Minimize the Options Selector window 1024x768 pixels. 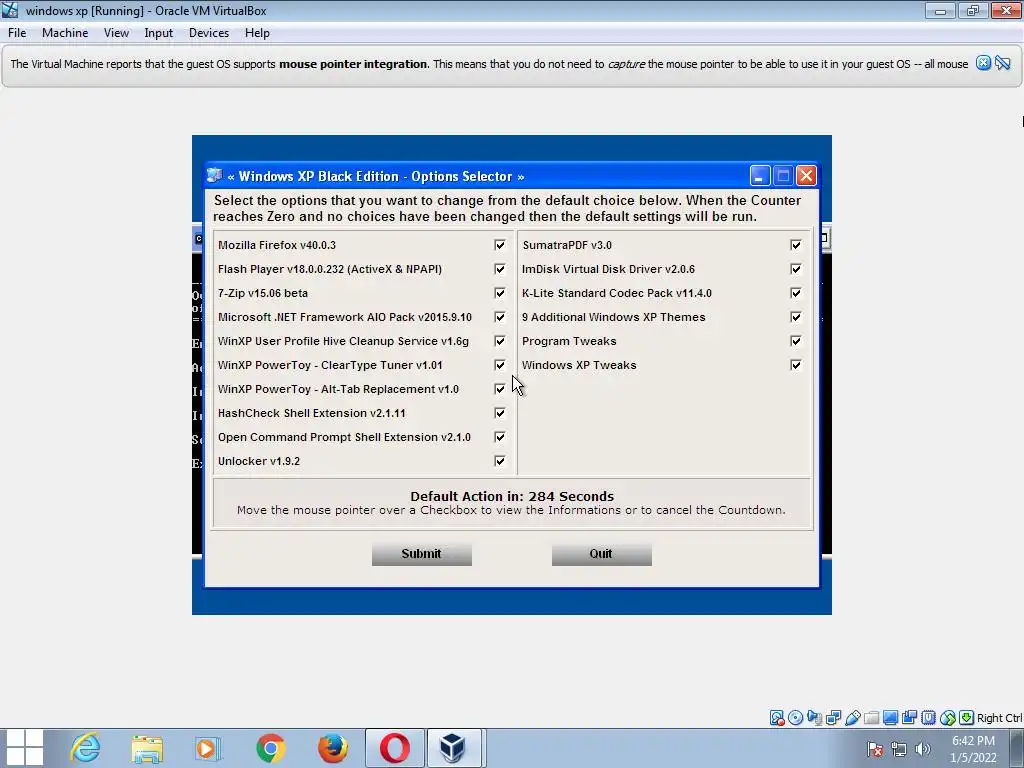pyautogui.click(x=760, y=176)
